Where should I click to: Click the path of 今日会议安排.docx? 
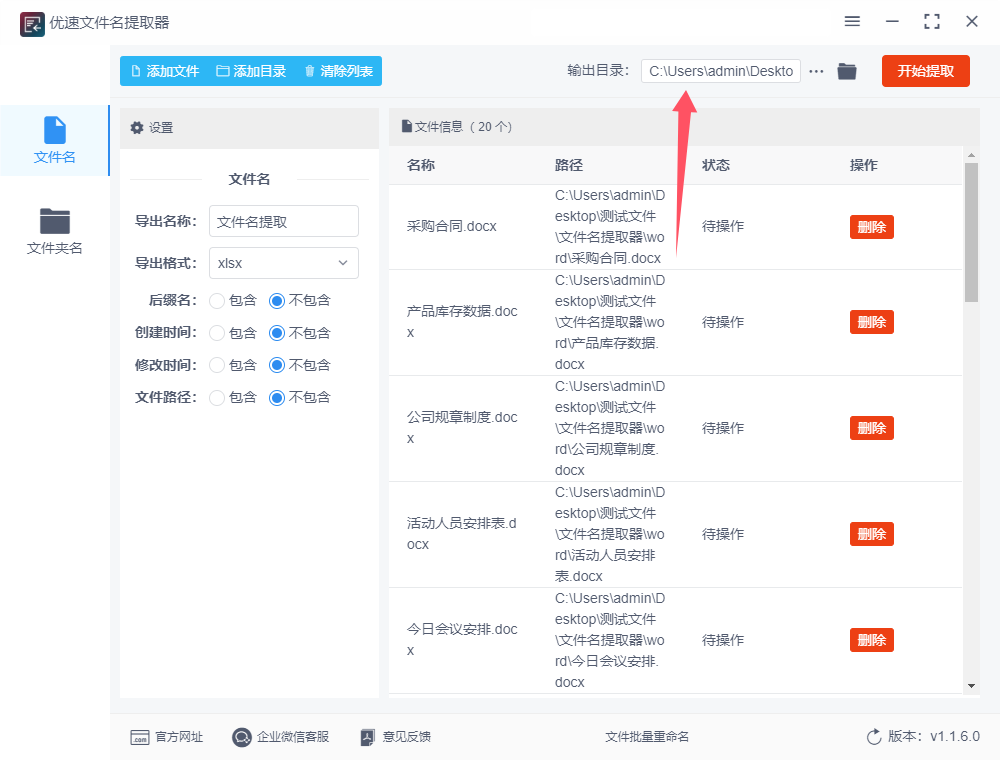click(610, 640)
